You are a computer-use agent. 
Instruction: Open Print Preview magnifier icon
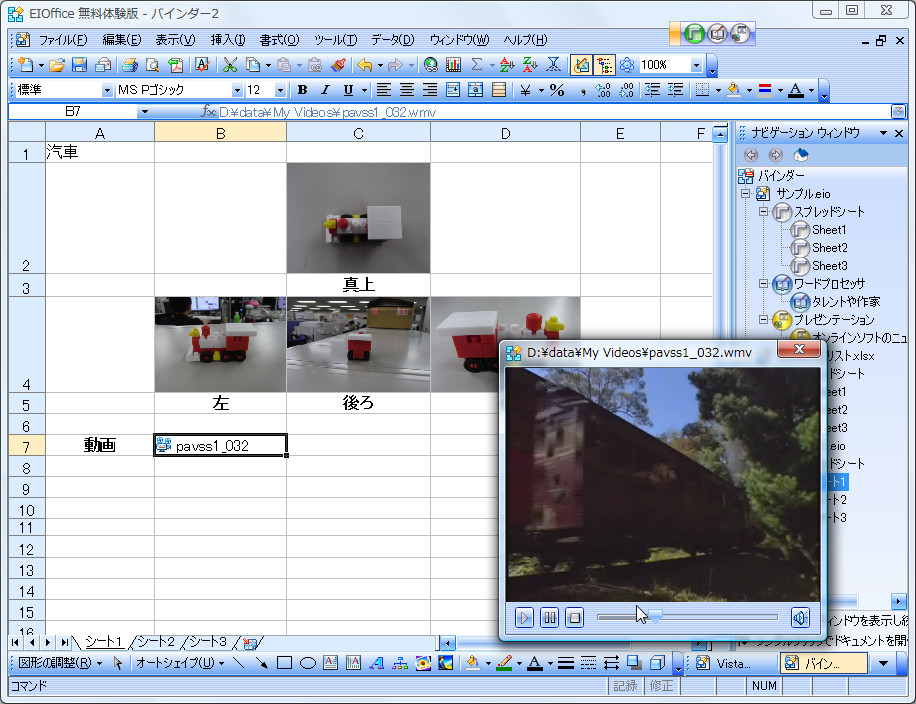point(152,65)
